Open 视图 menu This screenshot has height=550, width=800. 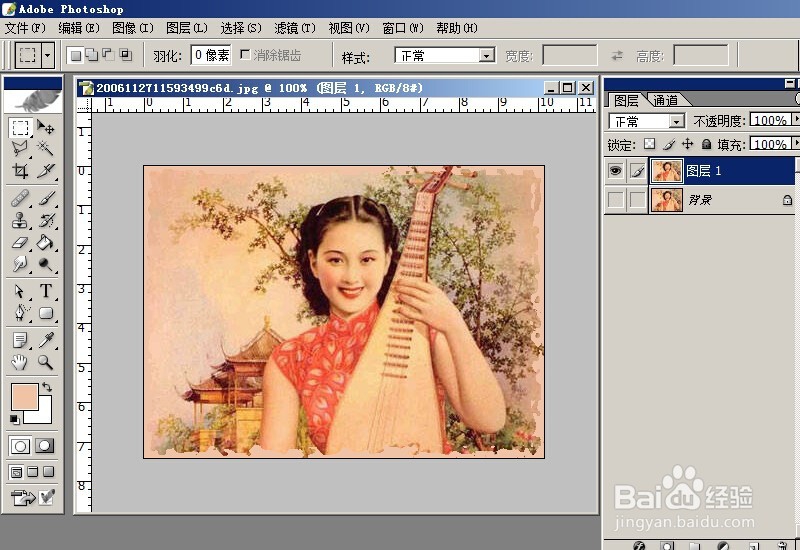point(349,28)
